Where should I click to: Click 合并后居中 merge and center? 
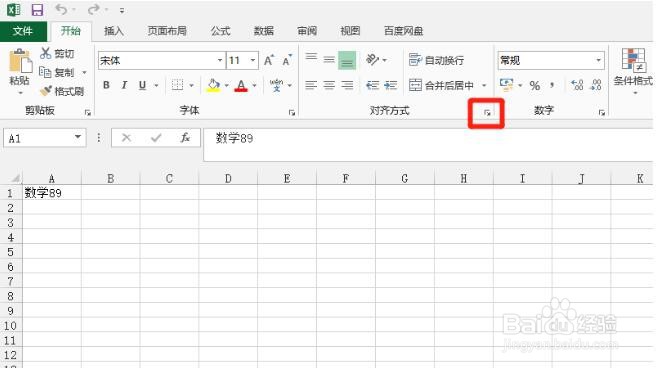(x=441, y=85)
